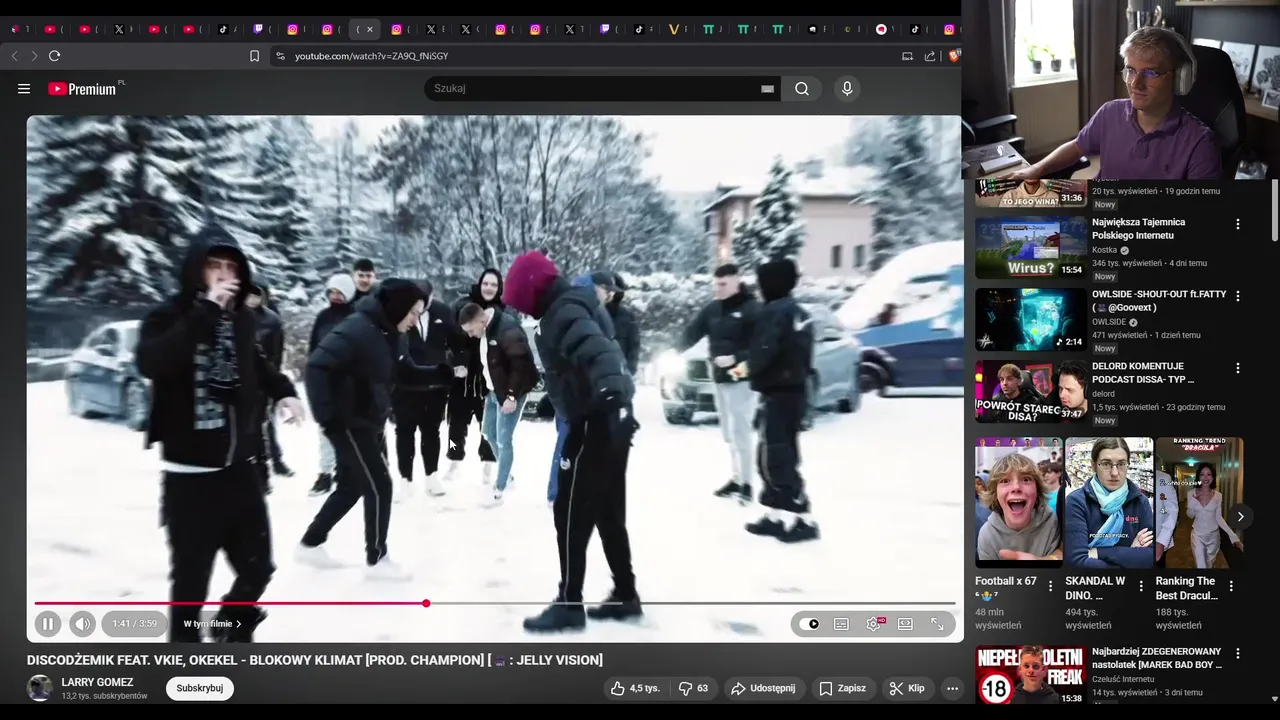The width and height of the screenshot is (1280, 720).
Task: Click the progress bar scrubber dot
Action: pyautogui.click(x=426, y=604)
